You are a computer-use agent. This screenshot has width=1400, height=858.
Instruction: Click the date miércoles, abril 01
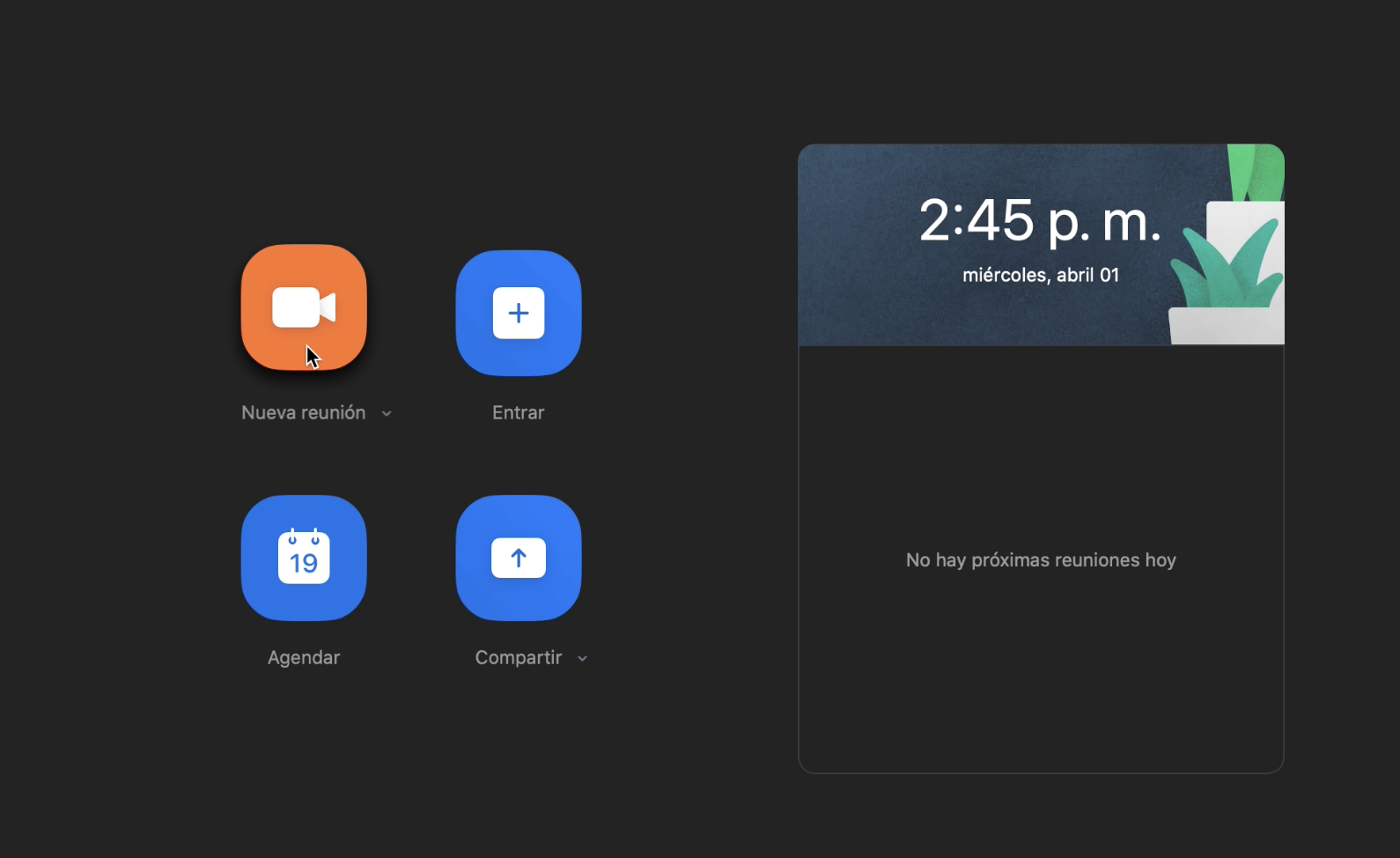click(x=1041, y=275)
